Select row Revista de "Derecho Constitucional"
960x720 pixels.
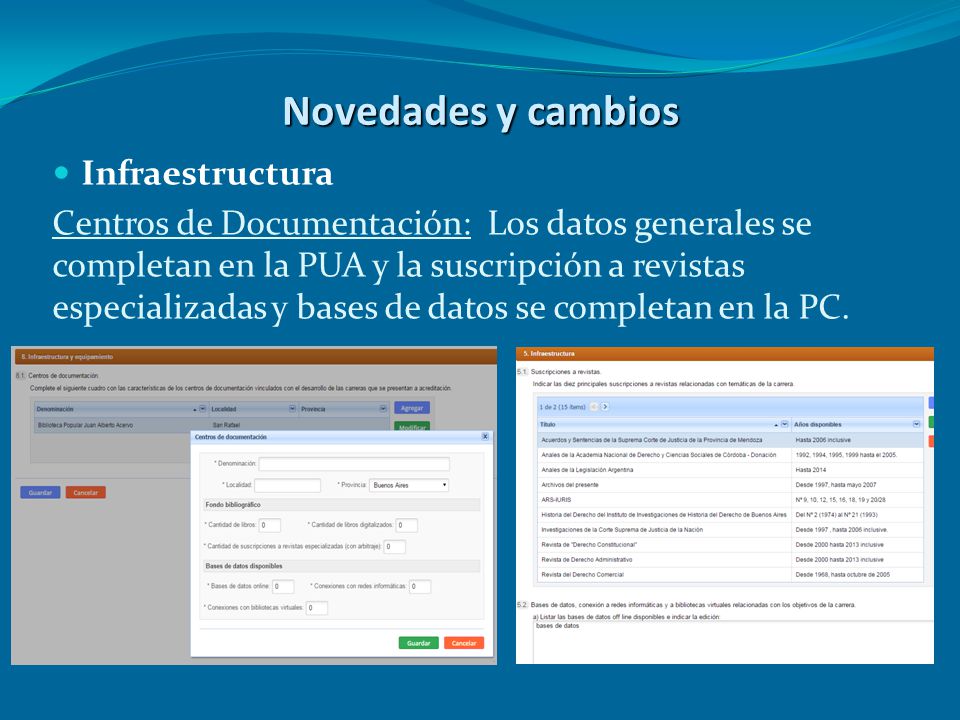click(x=730, y=545)
